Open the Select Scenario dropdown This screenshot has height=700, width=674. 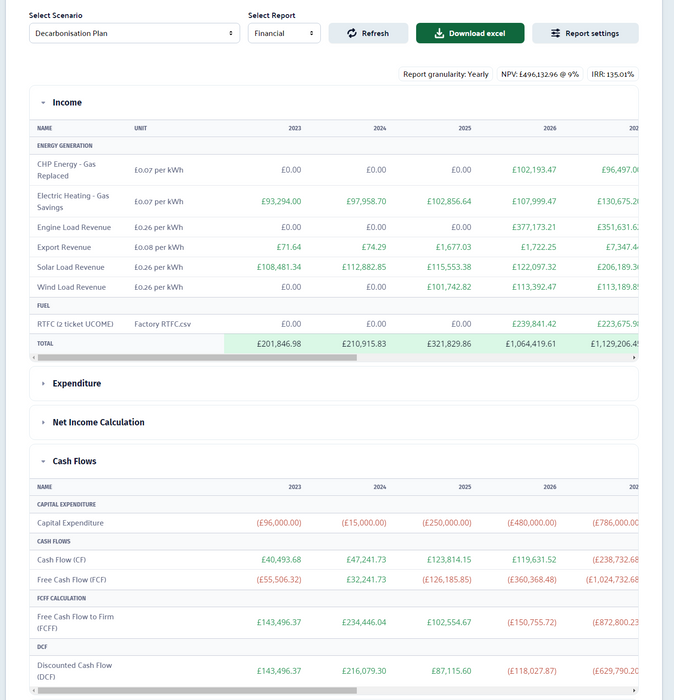[x=134, y=33]
